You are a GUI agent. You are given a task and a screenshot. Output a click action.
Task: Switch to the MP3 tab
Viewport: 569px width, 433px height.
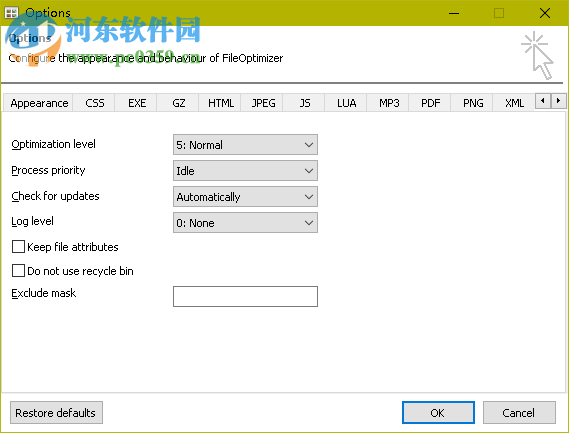(x=389, y=103)
